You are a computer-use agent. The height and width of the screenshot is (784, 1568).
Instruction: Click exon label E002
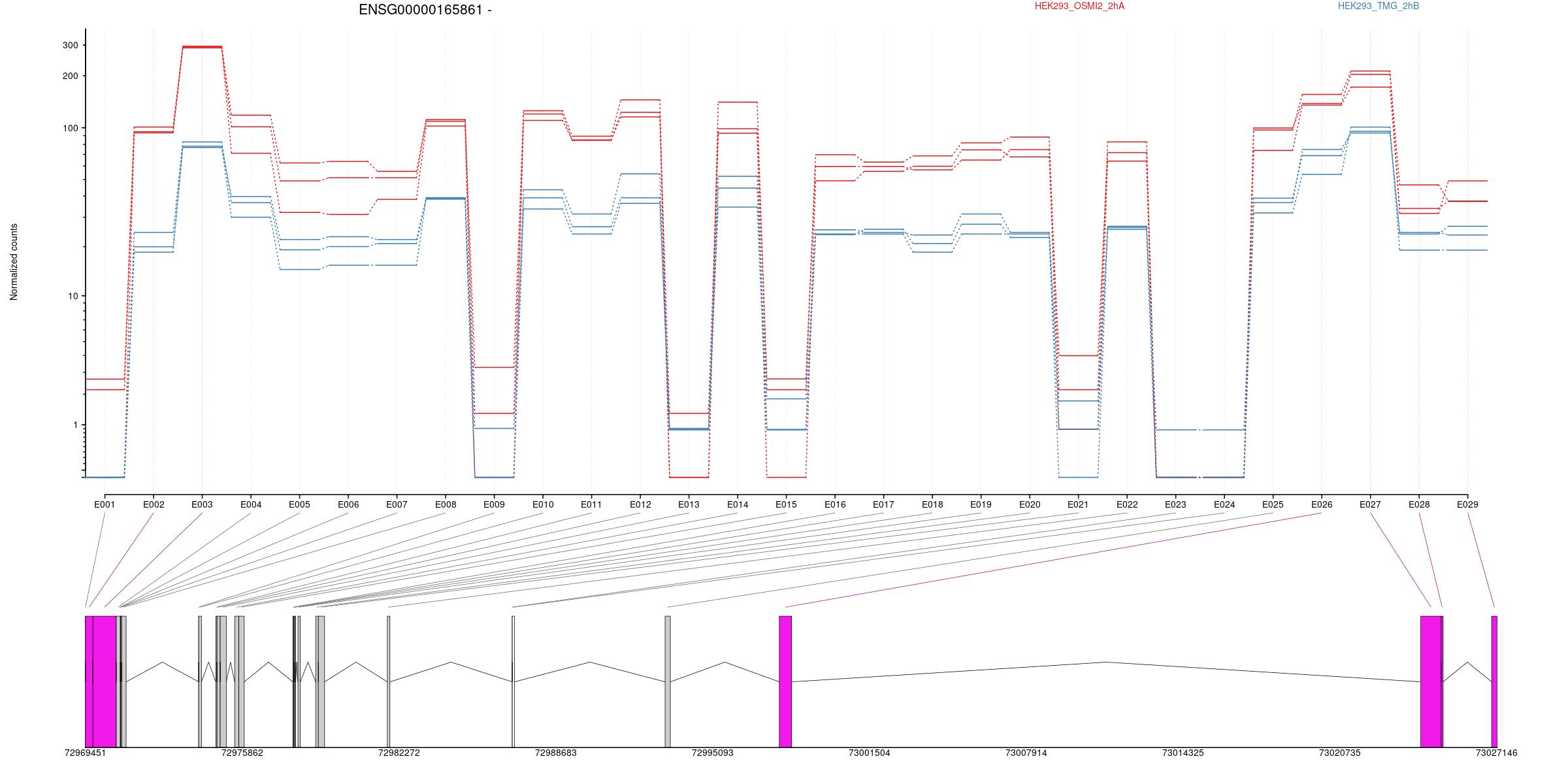[154, 504]
